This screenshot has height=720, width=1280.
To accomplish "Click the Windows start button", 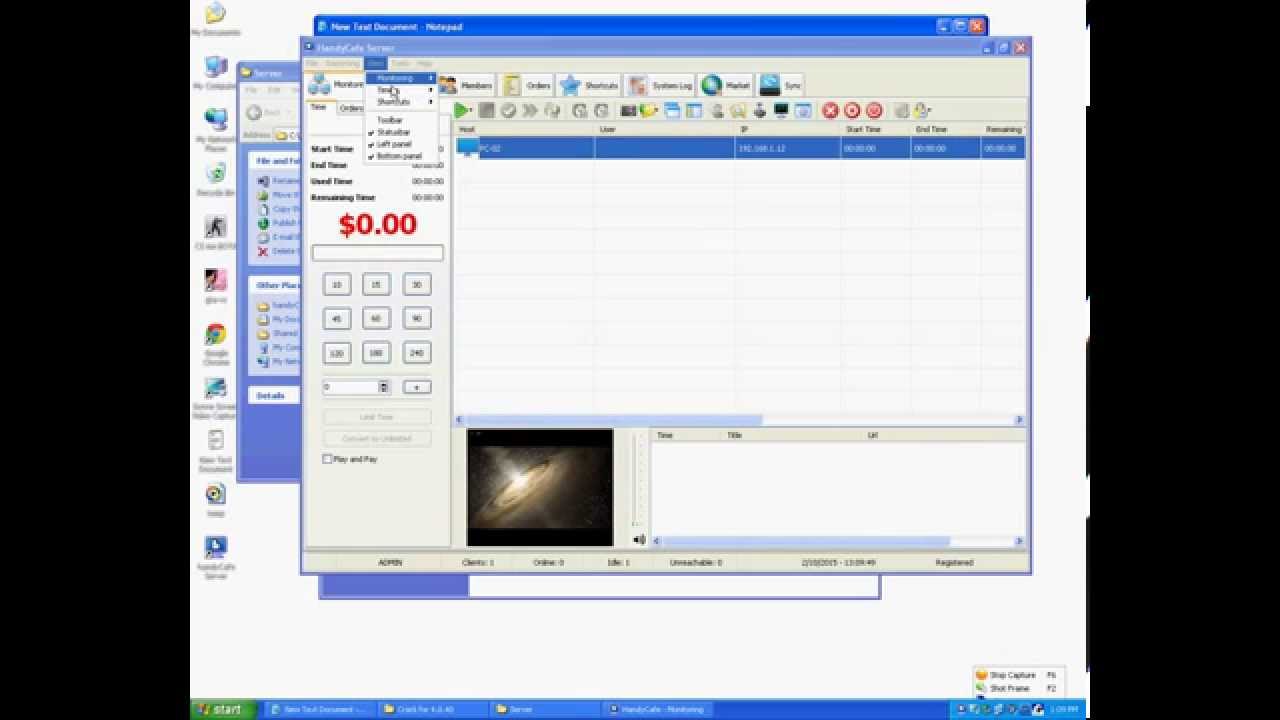I will [223, 709].
